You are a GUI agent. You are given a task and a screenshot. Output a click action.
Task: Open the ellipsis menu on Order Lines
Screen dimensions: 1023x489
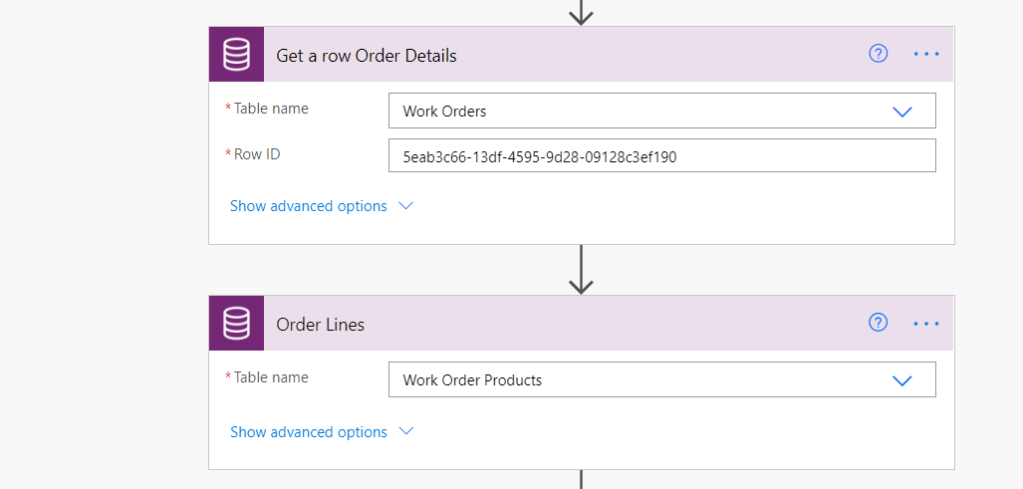click(x=927, y=323)
